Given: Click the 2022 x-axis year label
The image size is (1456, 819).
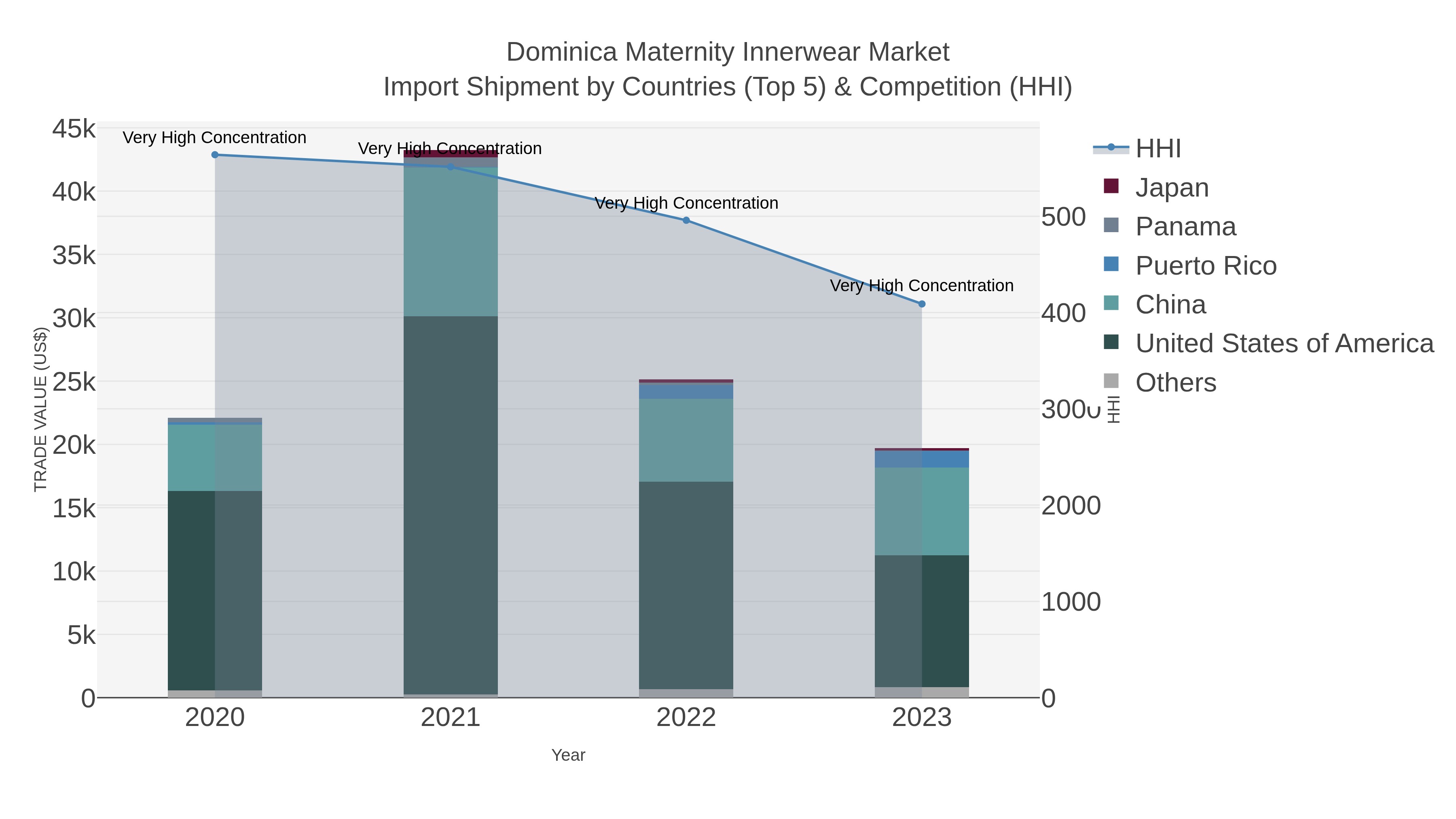Looking at the screenshot, I should (x=686, y=718).
